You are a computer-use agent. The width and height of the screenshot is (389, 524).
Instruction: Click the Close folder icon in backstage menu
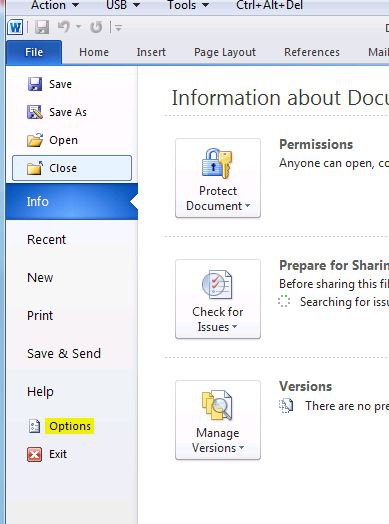pos(35,168)
